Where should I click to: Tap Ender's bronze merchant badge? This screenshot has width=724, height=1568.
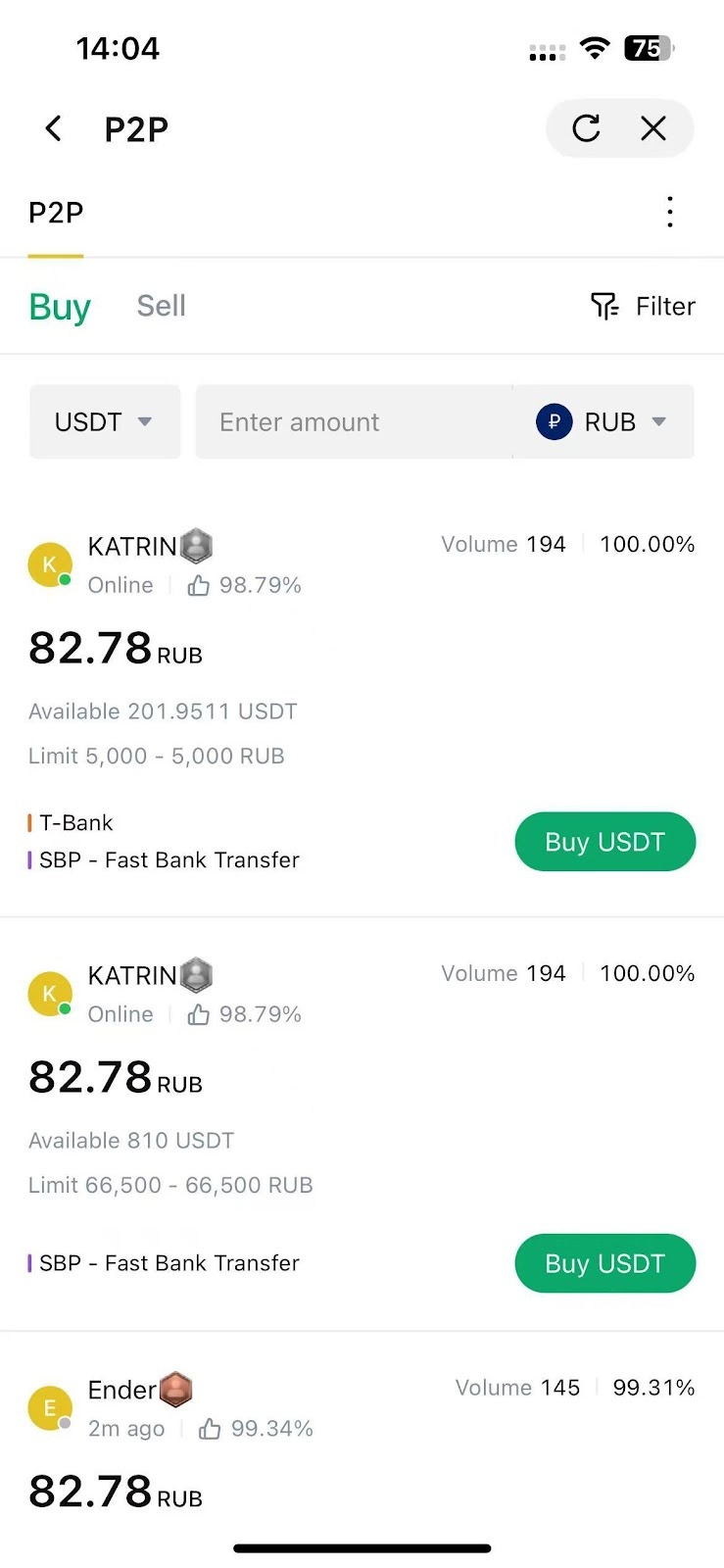175,1389
